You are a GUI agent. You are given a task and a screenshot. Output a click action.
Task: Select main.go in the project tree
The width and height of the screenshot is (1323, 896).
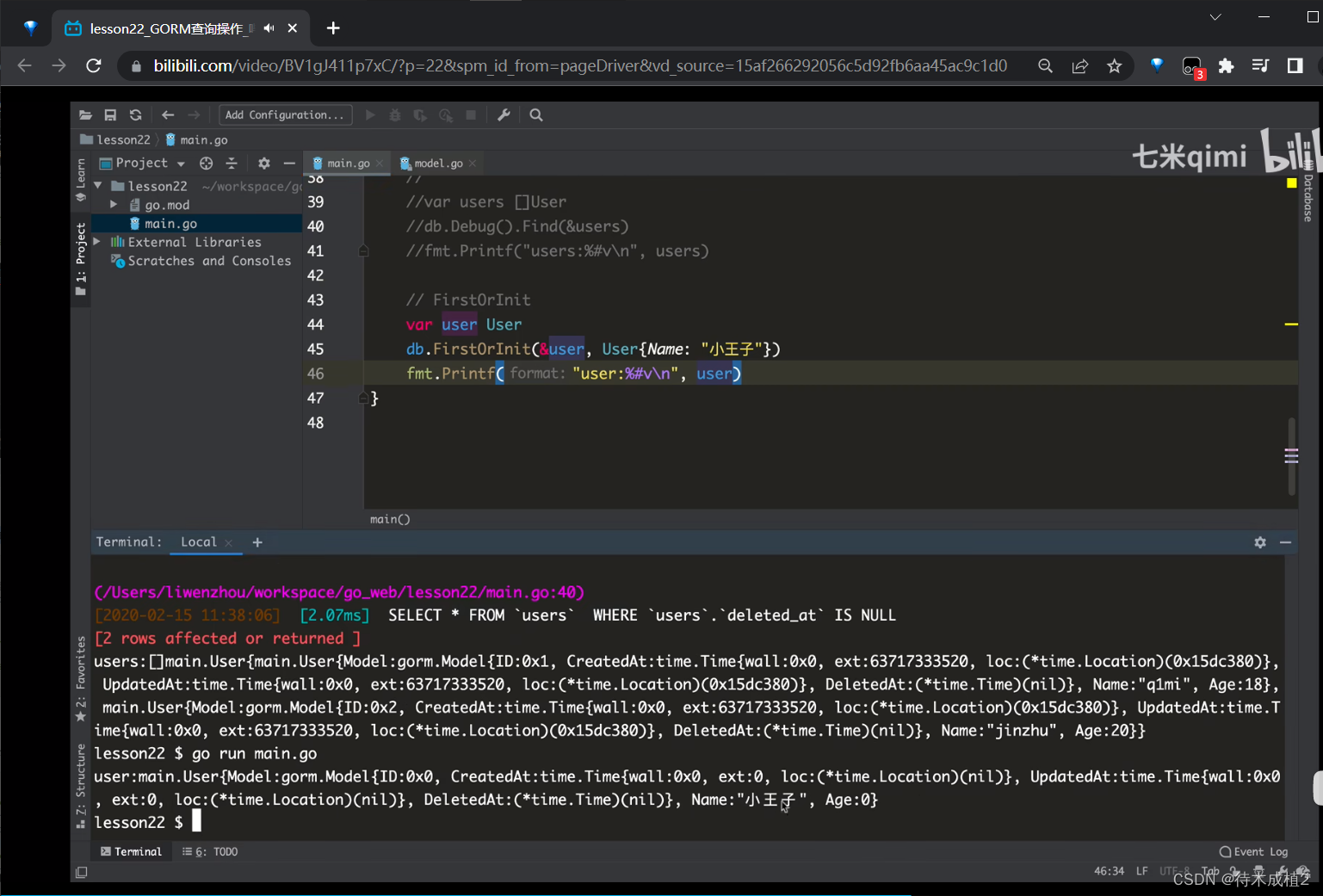(x=170, y=224)
